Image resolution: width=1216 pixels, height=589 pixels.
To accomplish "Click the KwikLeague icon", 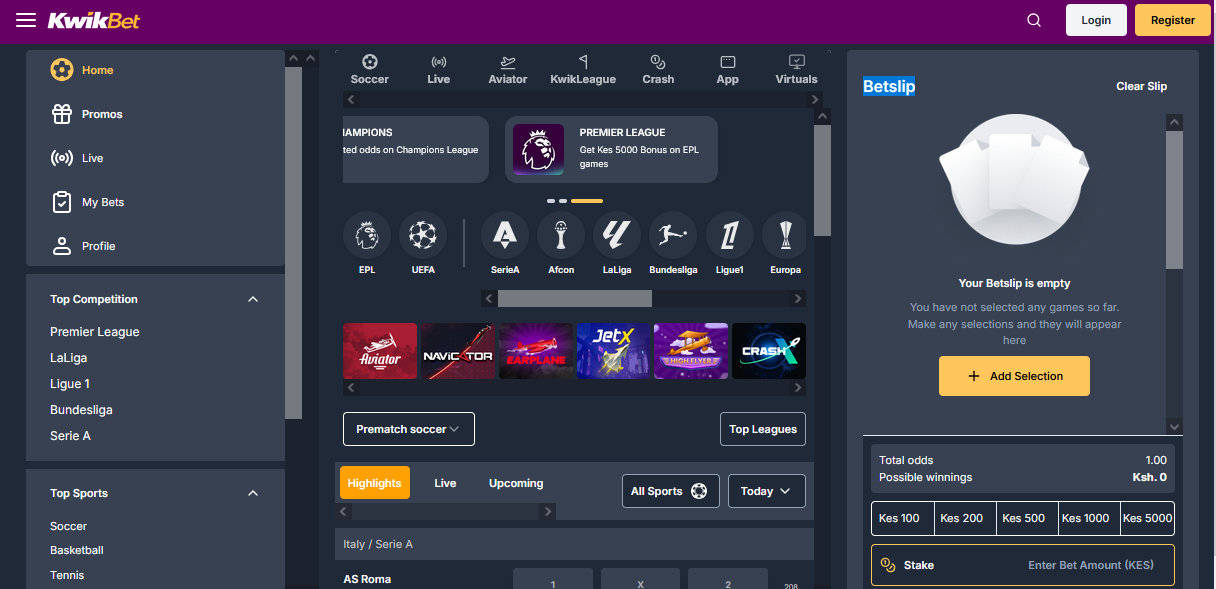I will [x=583, y=68].
